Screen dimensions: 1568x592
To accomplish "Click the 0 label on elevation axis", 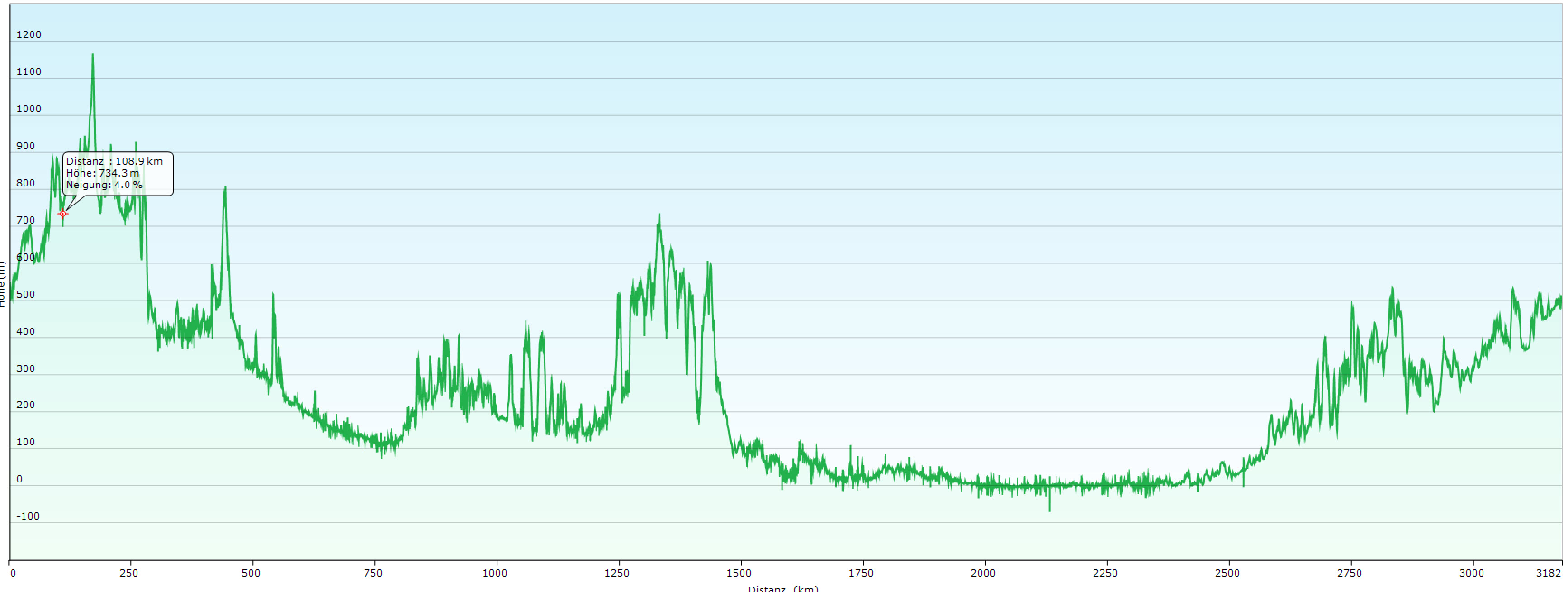I will [19, 479].
